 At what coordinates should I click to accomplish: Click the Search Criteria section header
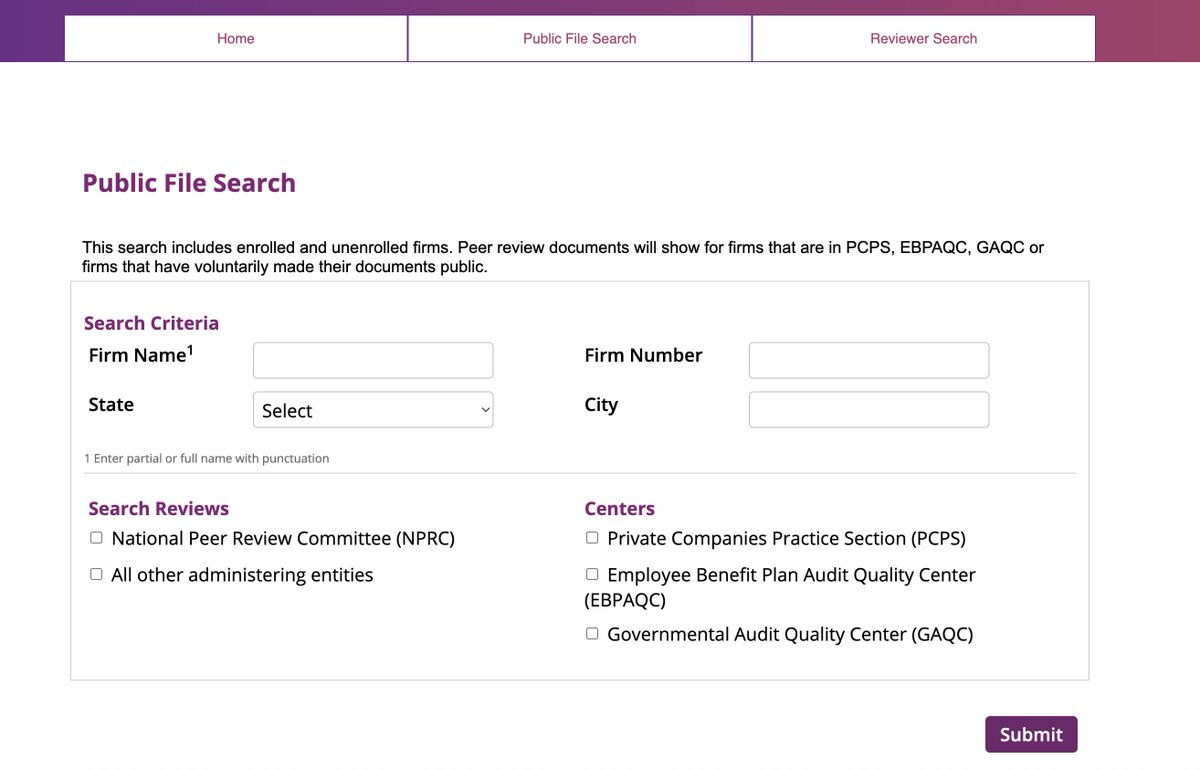[x=151, y=322]
